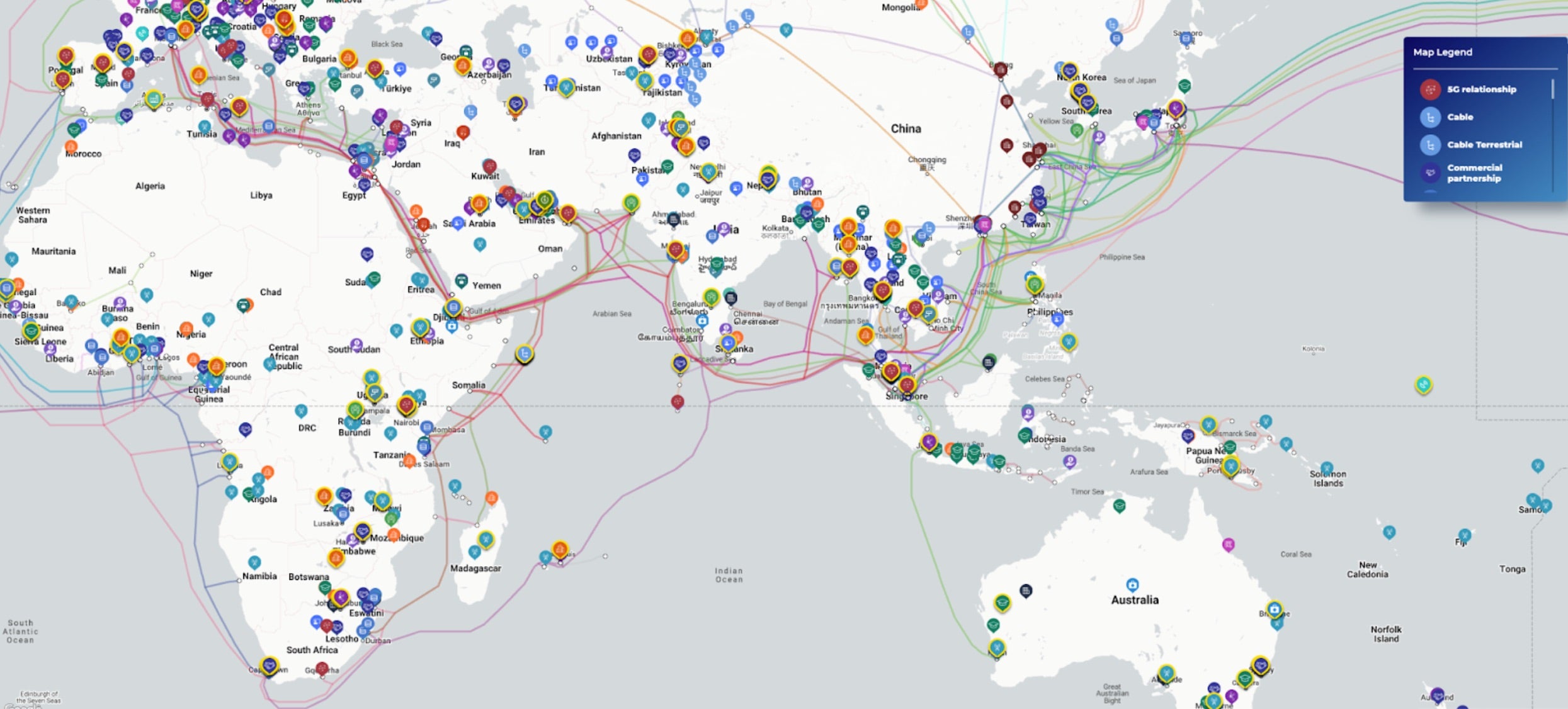This screenshot has width=1568, height=709.
Task: Open the navy building marker in Western Australia
Action: pyautogui.click(x=1026, y=591)
